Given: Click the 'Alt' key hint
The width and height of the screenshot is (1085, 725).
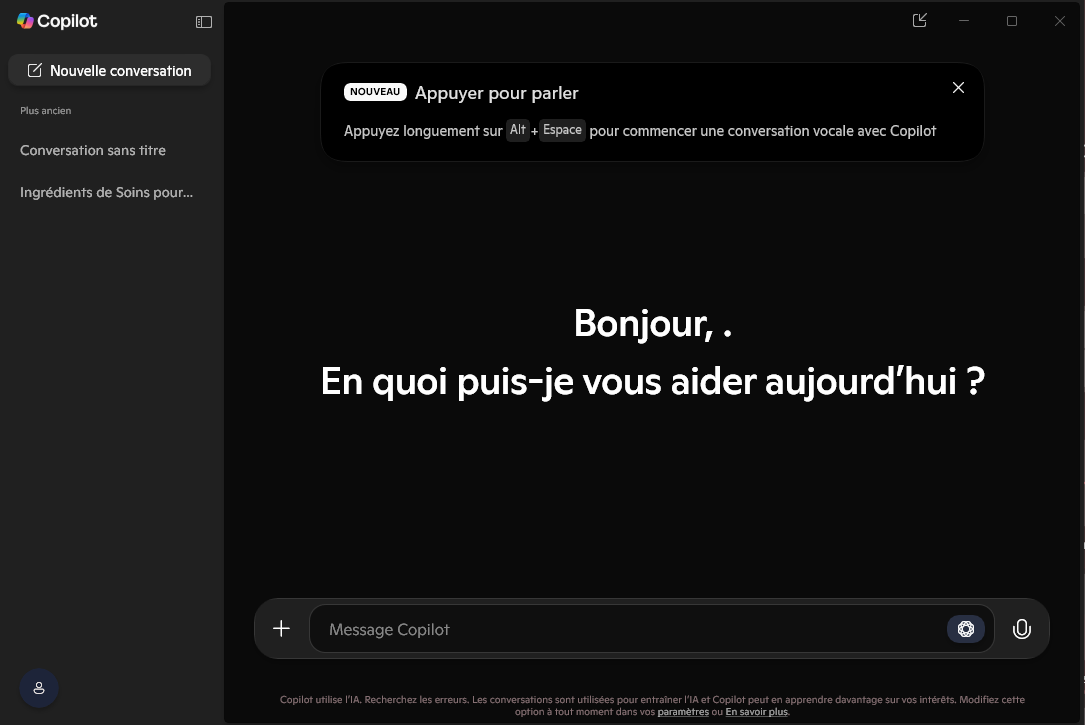Looking at the screenshot, I should click(x=518, y=130).
